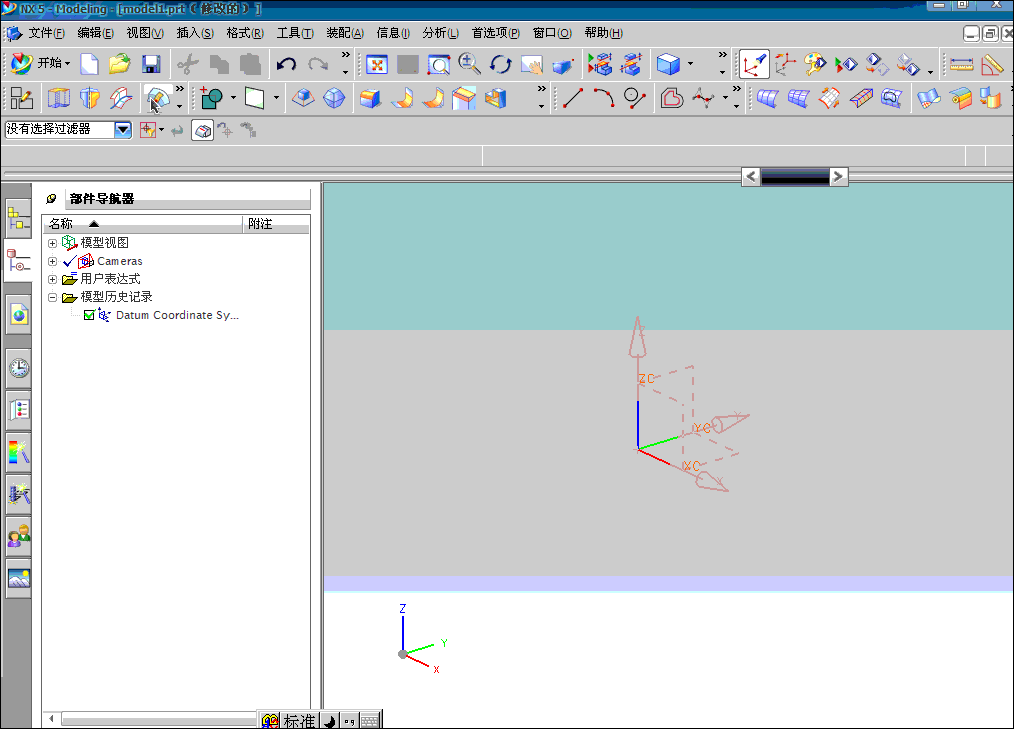
Task: Uncheck the Datum Coordinate System checkbox
Action: click(89, 315)
